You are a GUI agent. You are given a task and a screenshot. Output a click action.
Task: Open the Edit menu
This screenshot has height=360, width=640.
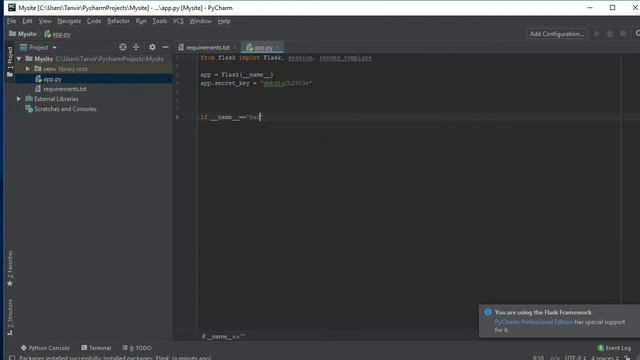click(27, 21)
